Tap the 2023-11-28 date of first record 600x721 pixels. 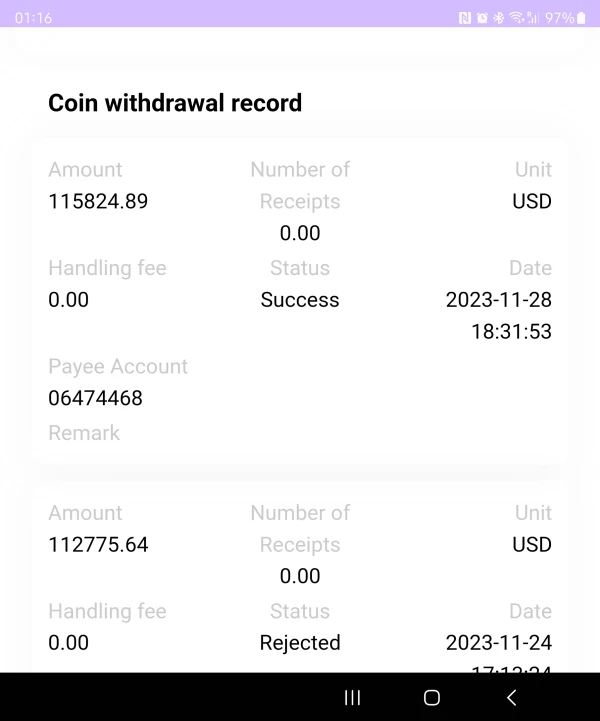point(498,300)
